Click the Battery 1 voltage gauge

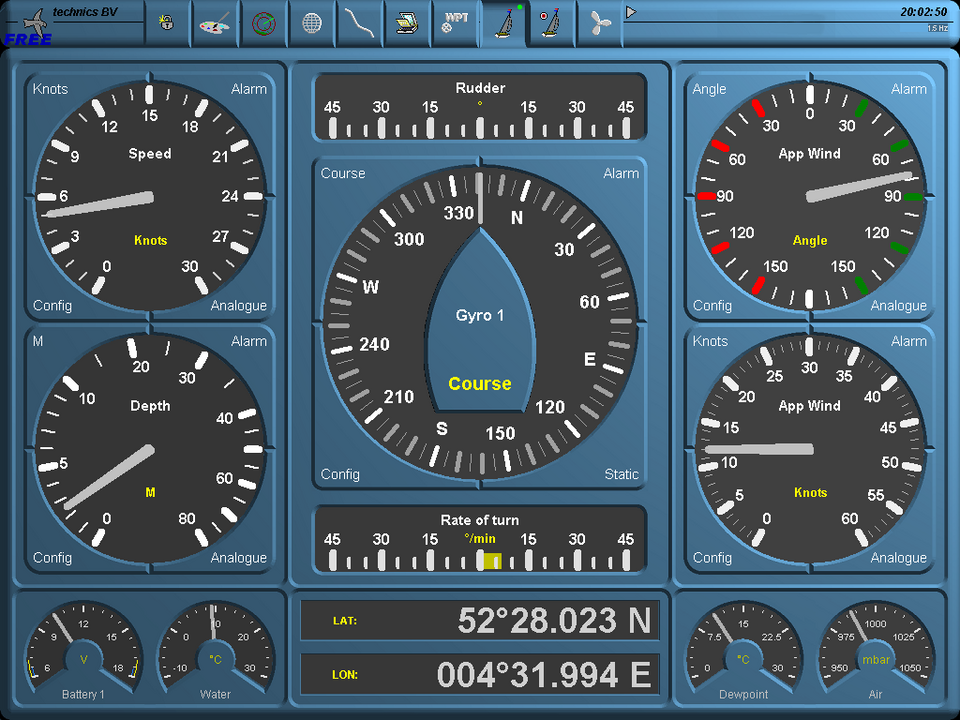[84, 650]
